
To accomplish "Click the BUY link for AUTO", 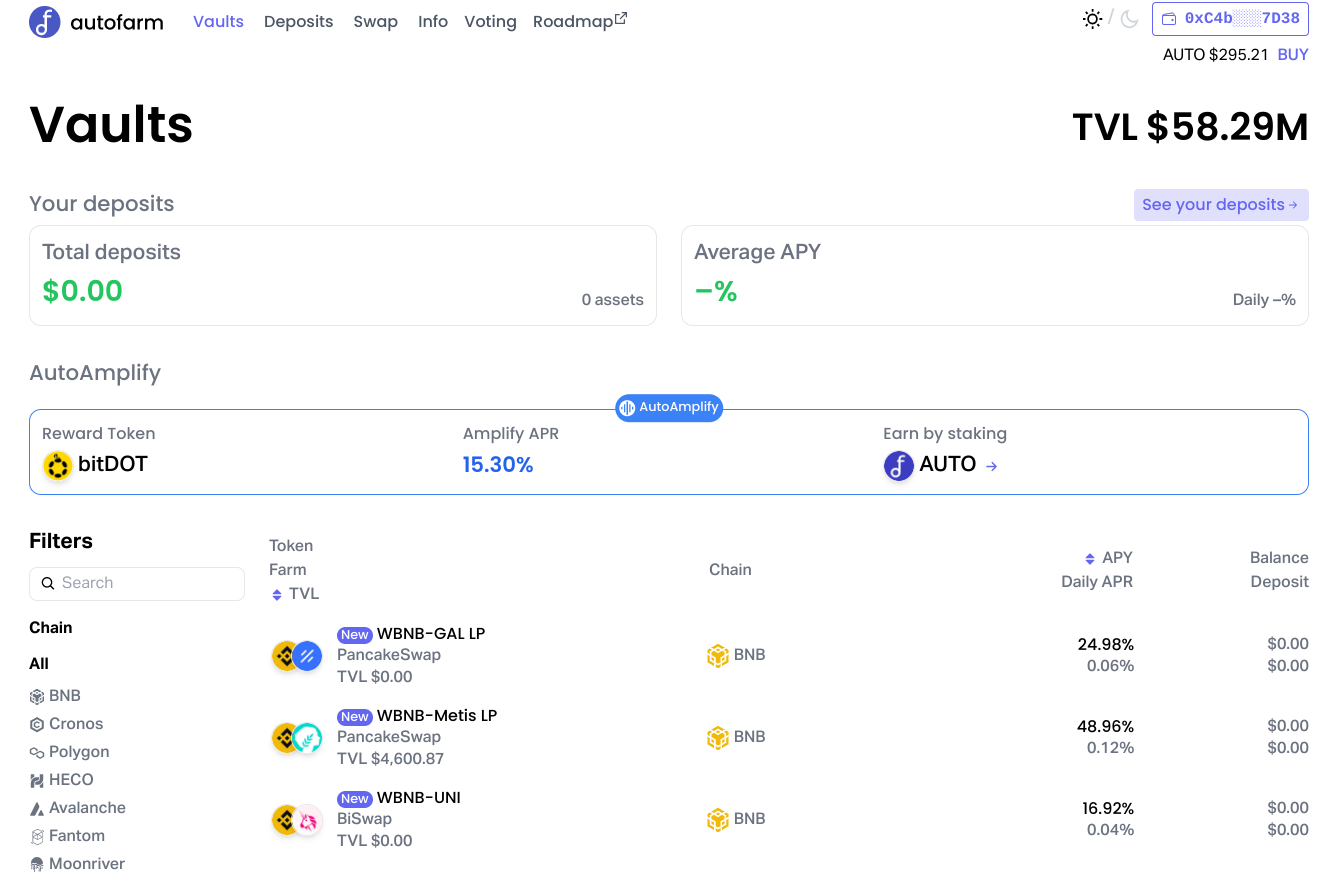I will click(x=1293, y=55).
